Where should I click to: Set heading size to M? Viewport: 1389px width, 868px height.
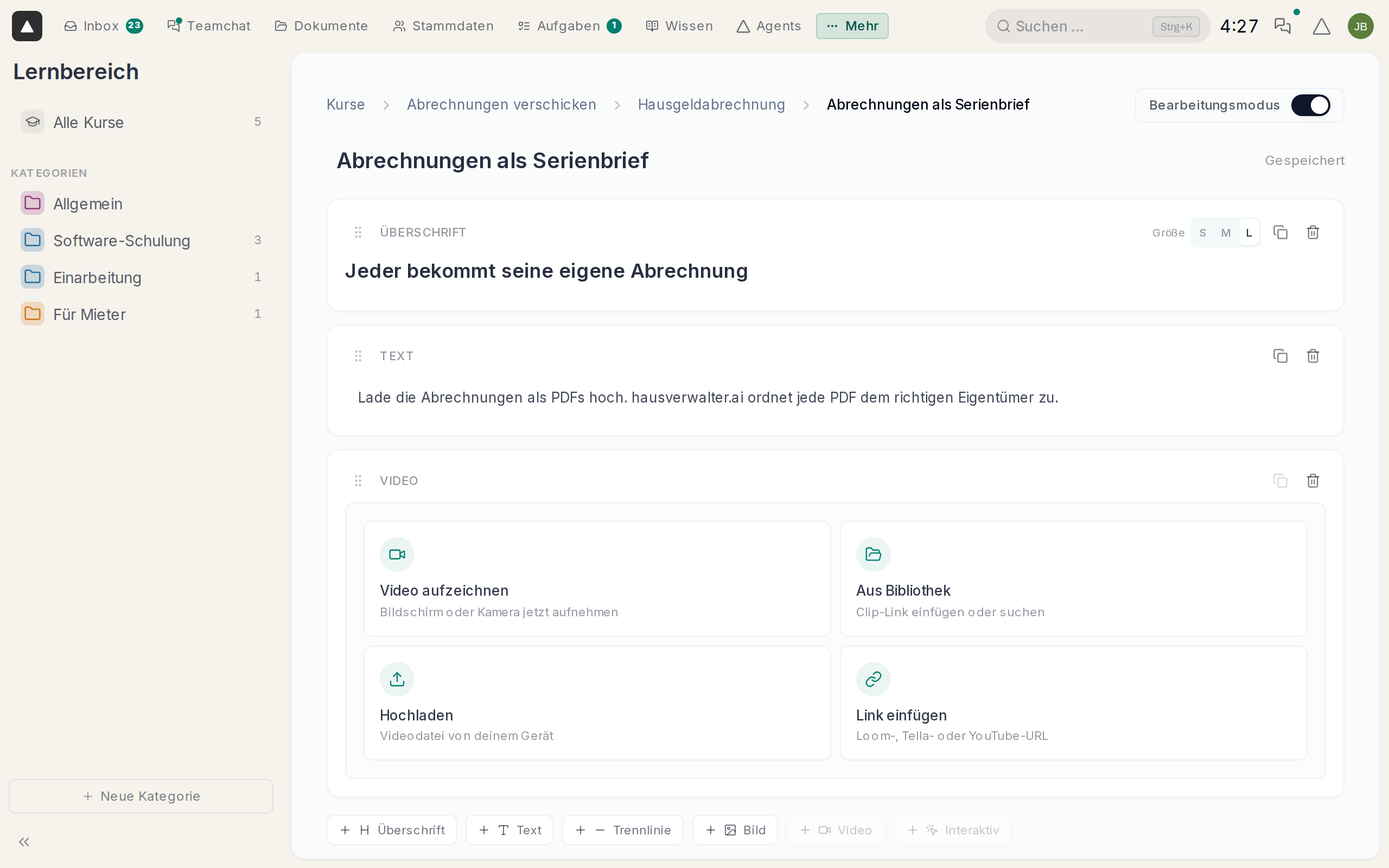pos(1226,233)
